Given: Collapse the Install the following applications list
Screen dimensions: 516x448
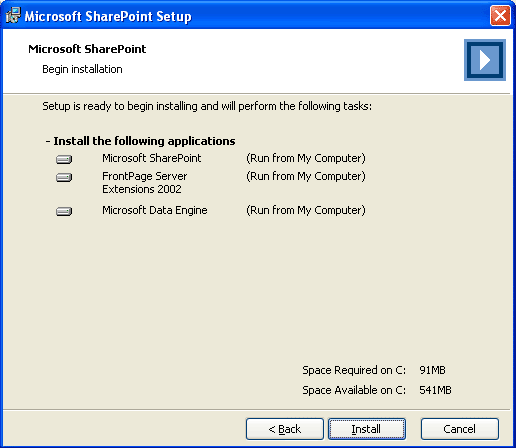Looking at the screenshot, I should [48, 141].
